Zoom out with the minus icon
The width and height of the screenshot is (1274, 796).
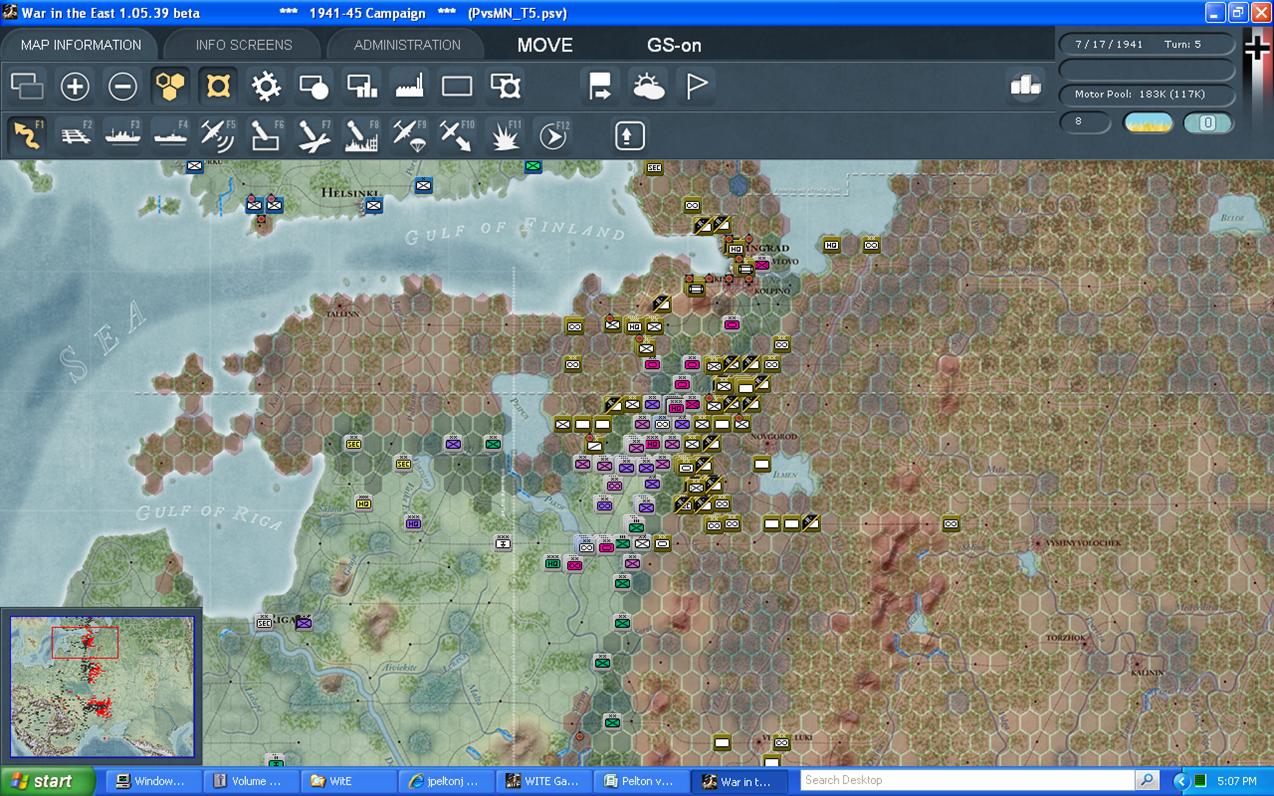pyautogui.click(x=123, y=86)
